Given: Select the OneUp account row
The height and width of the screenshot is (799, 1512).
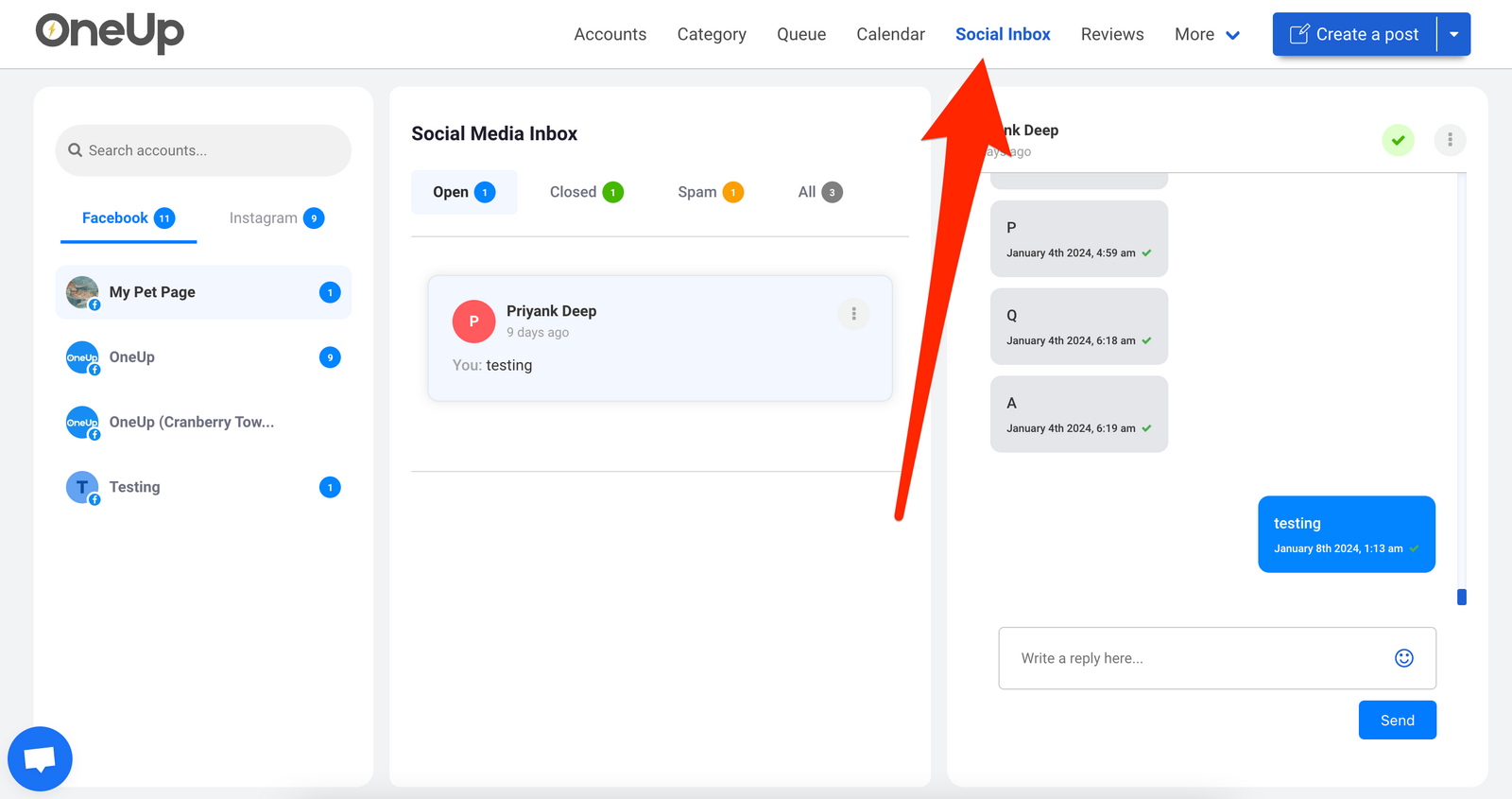Looking at the screenshot, I should click(x=203, y=357).
